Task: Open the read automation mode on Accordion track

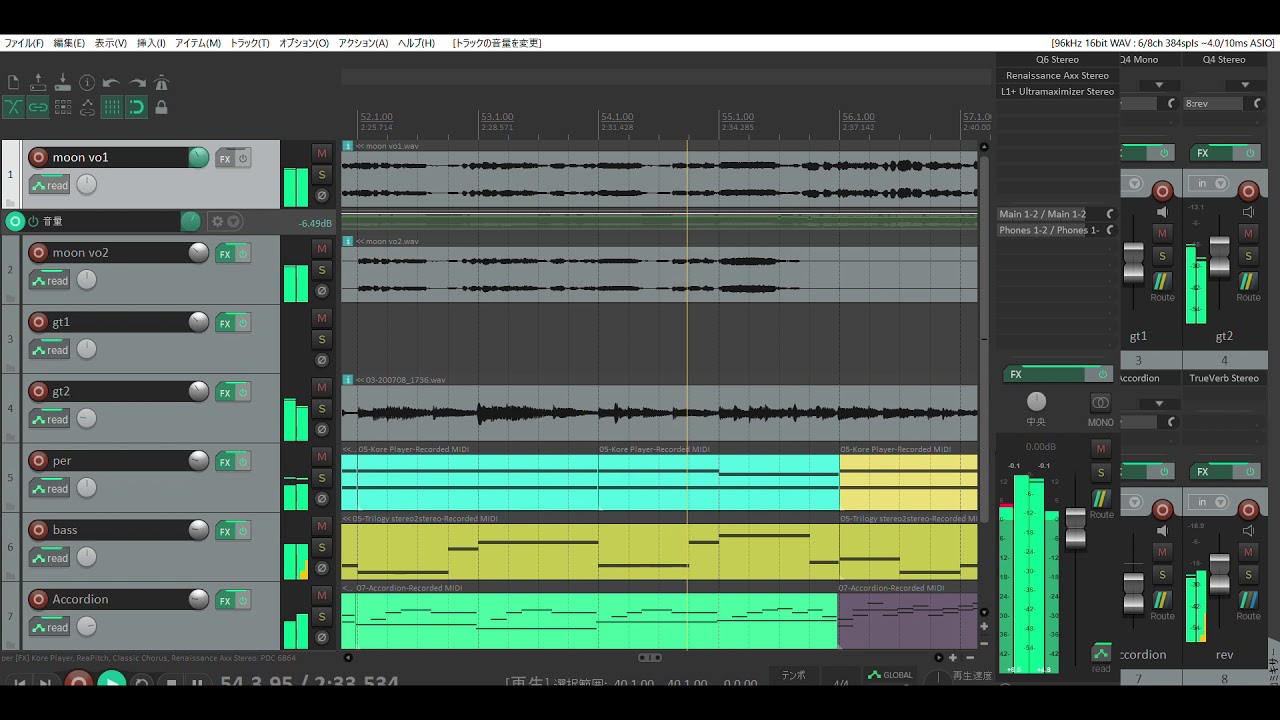Action: [50, 627]
